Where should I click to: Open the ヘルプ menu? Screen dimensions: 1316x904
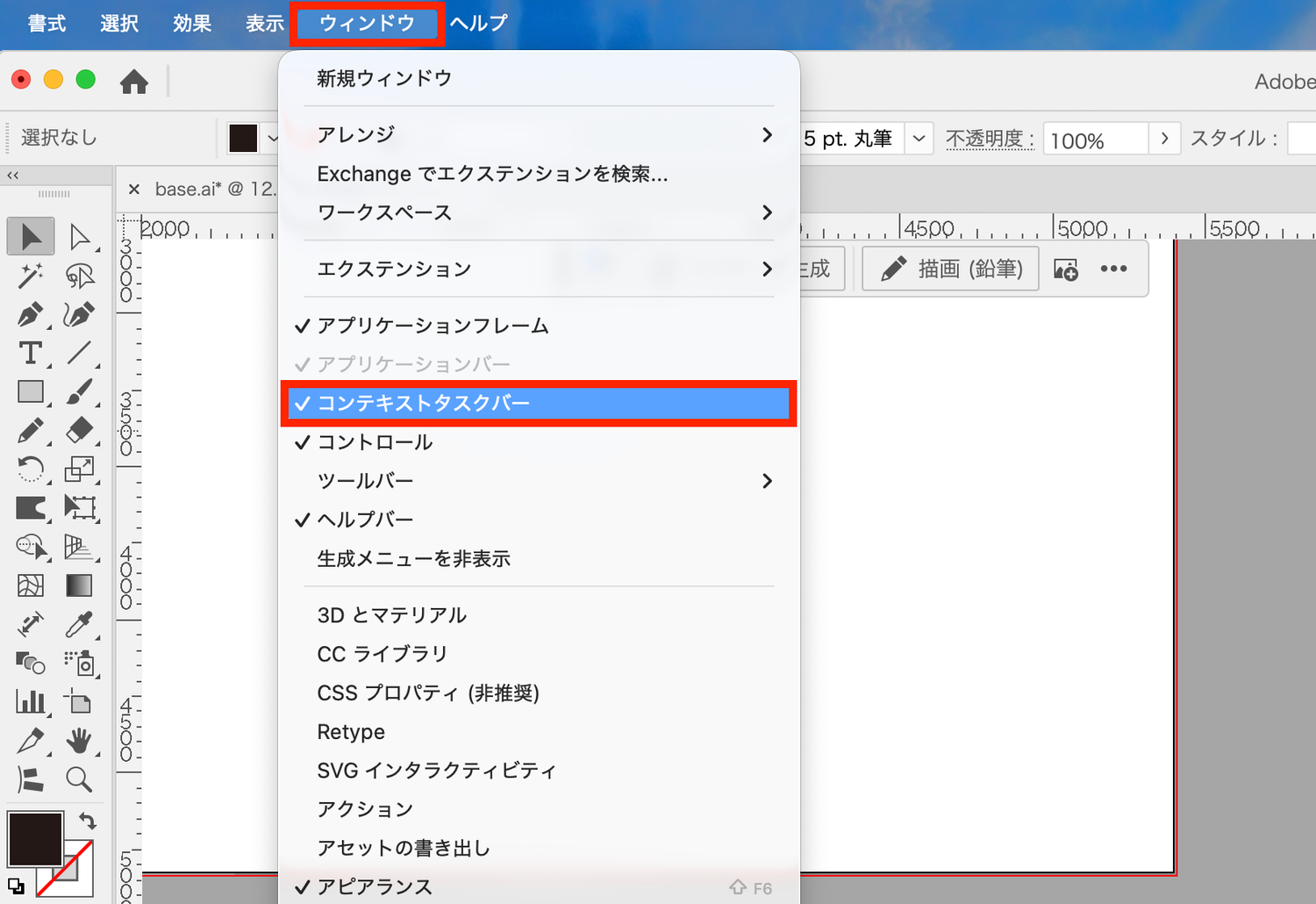[478, 23]
